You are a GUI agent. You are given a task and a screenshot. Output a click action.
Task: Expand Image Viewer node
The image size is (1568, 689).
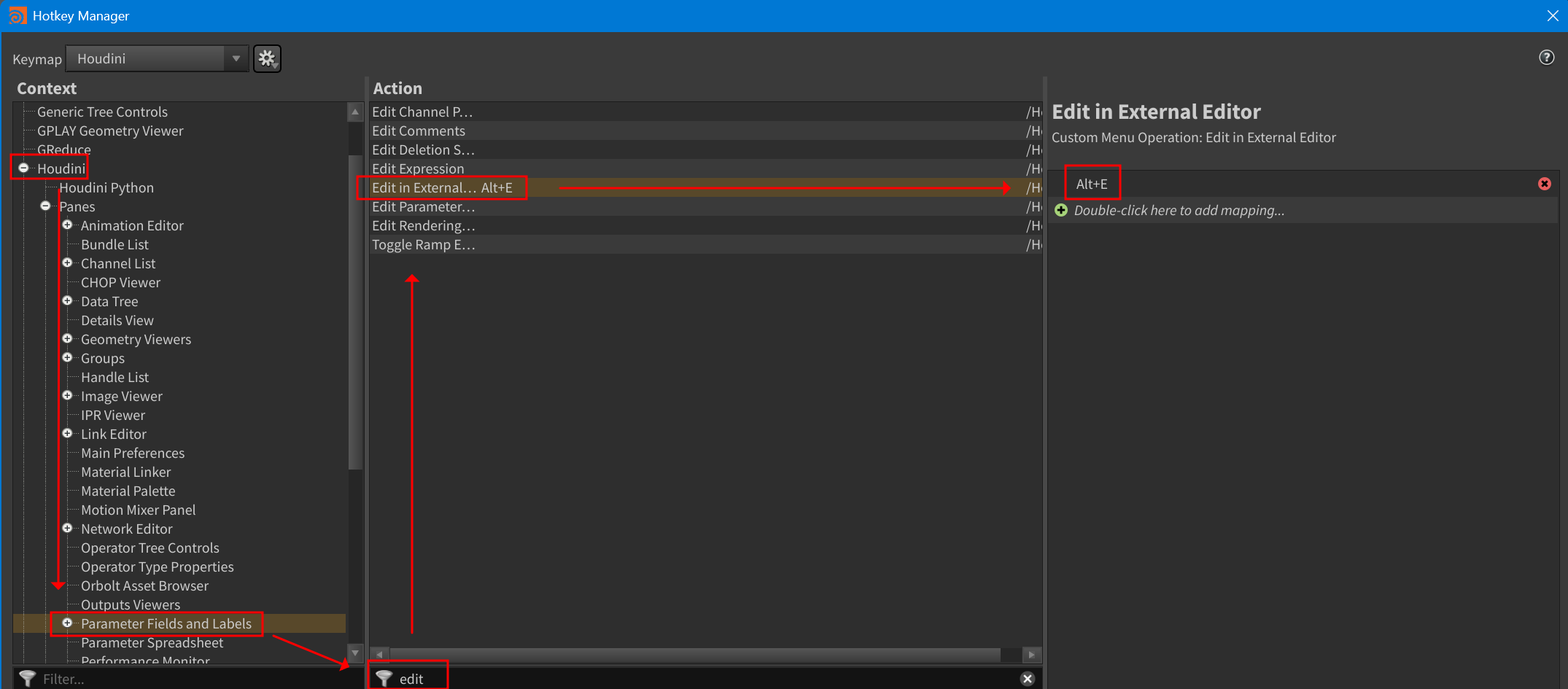67,395
